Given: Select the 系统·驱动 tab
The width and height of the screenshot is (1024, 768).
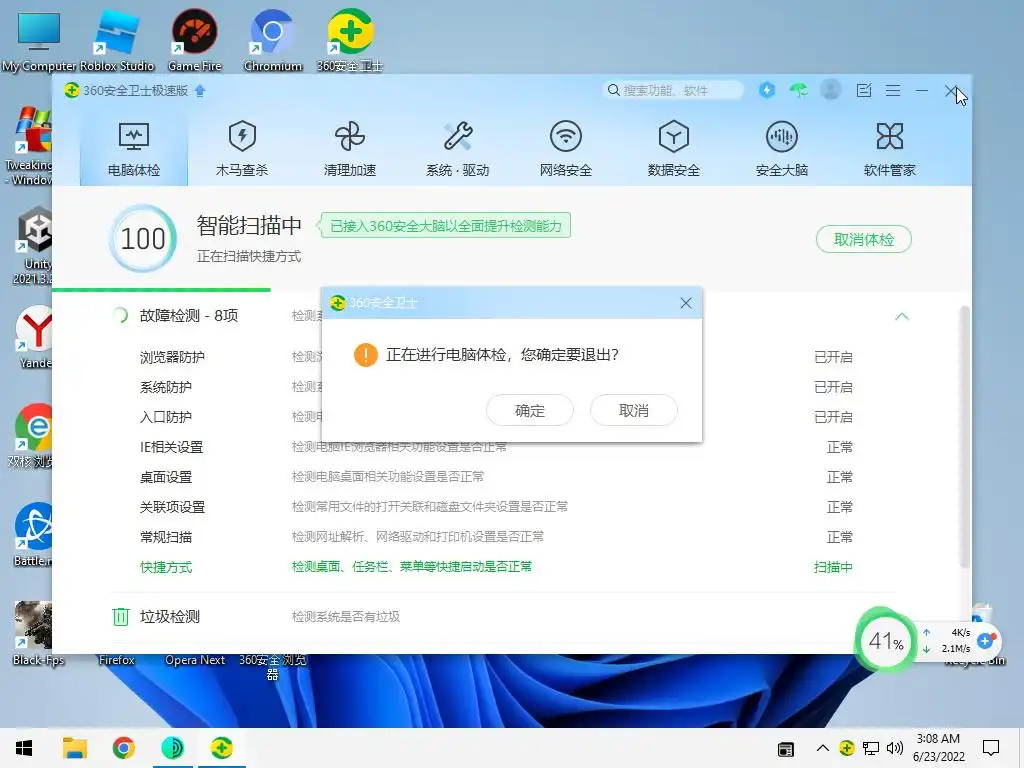Looking at the screenshot, I should point(458,149).
